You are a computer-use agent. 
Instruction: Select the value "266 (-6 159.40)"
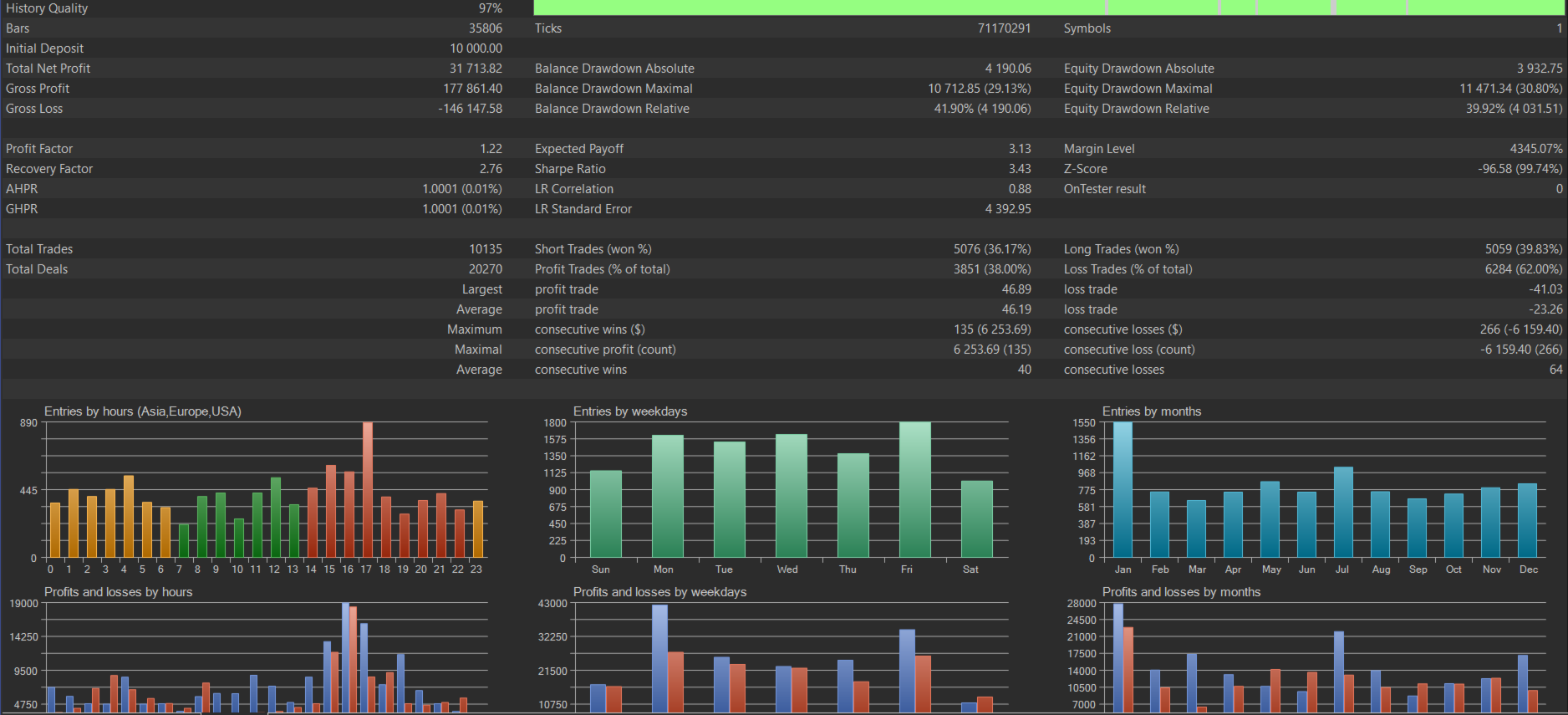(x=1521, y=329)
